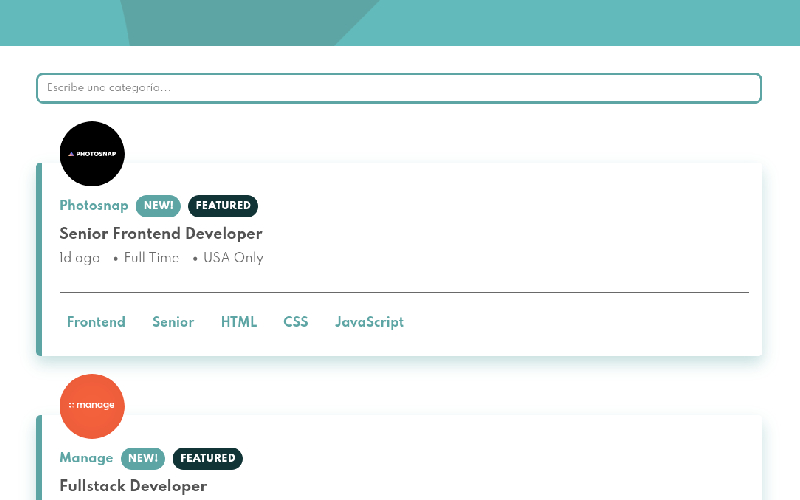
Task: Filter by the JavaScript tag
Action: pyautogui.click(x=369, y=322)
